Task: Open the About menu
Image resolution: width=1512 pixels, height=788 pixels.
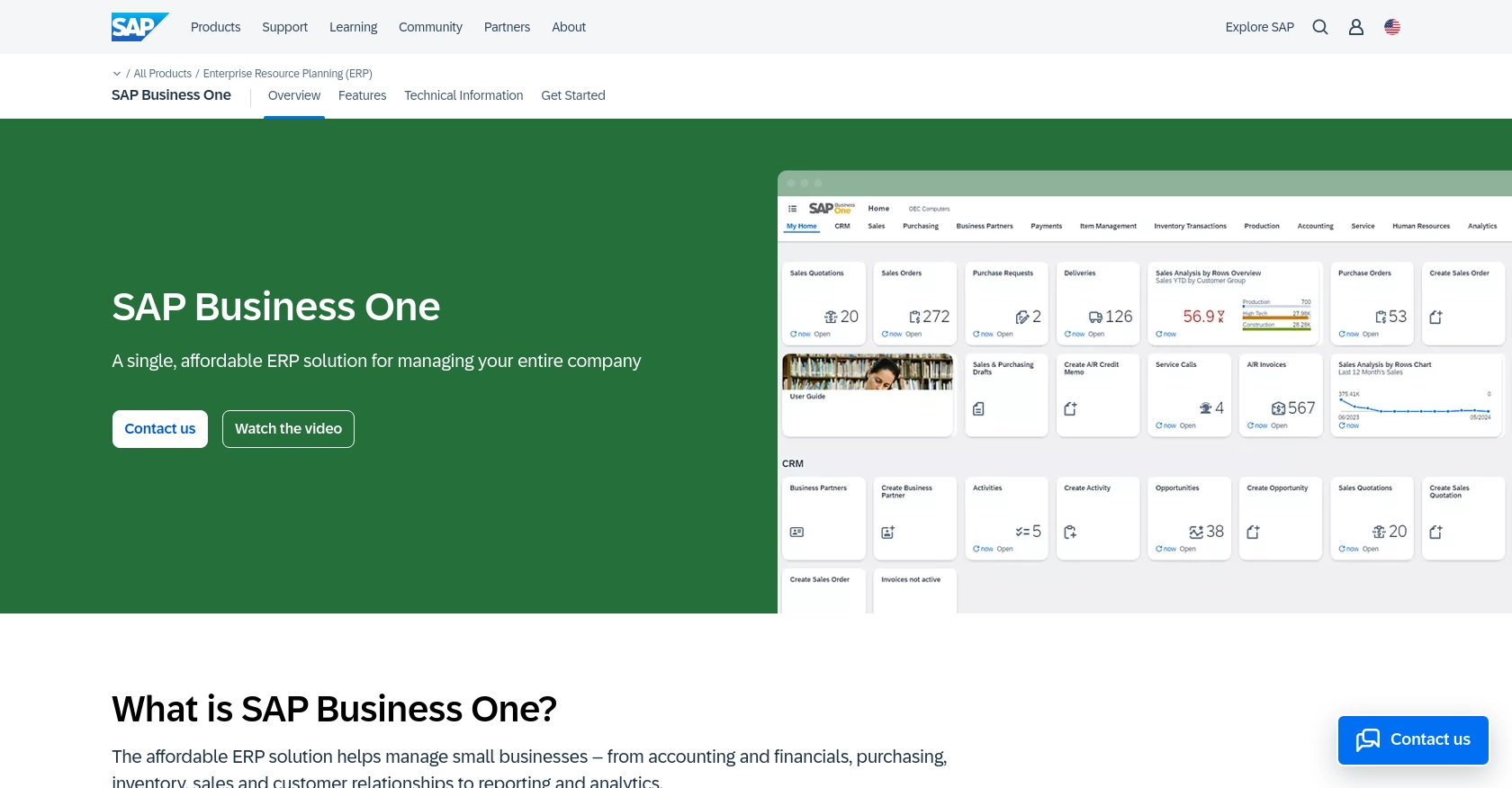Action: pyautogui.click(x=569, y=27)
